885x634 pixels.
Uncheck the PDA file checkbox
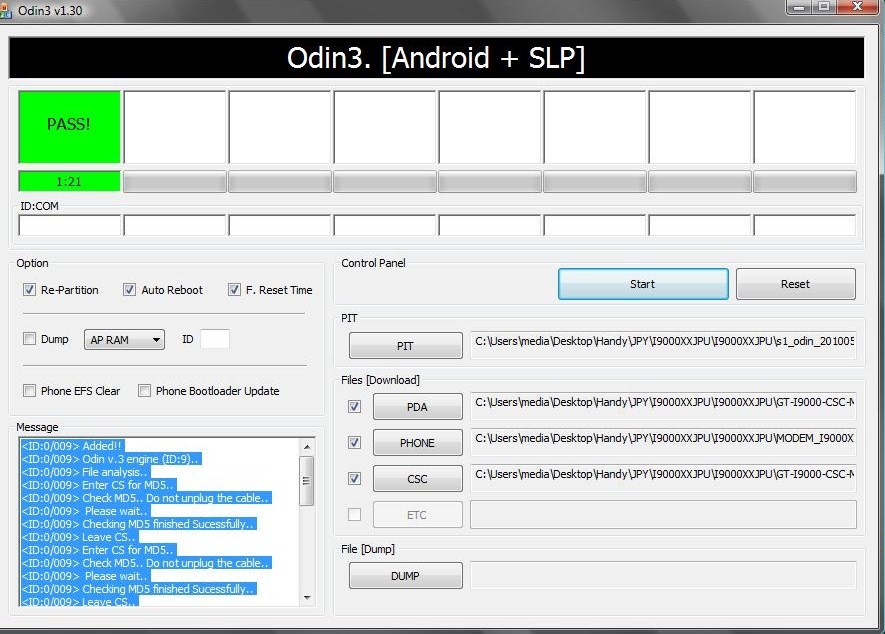[x=354, y=406]
